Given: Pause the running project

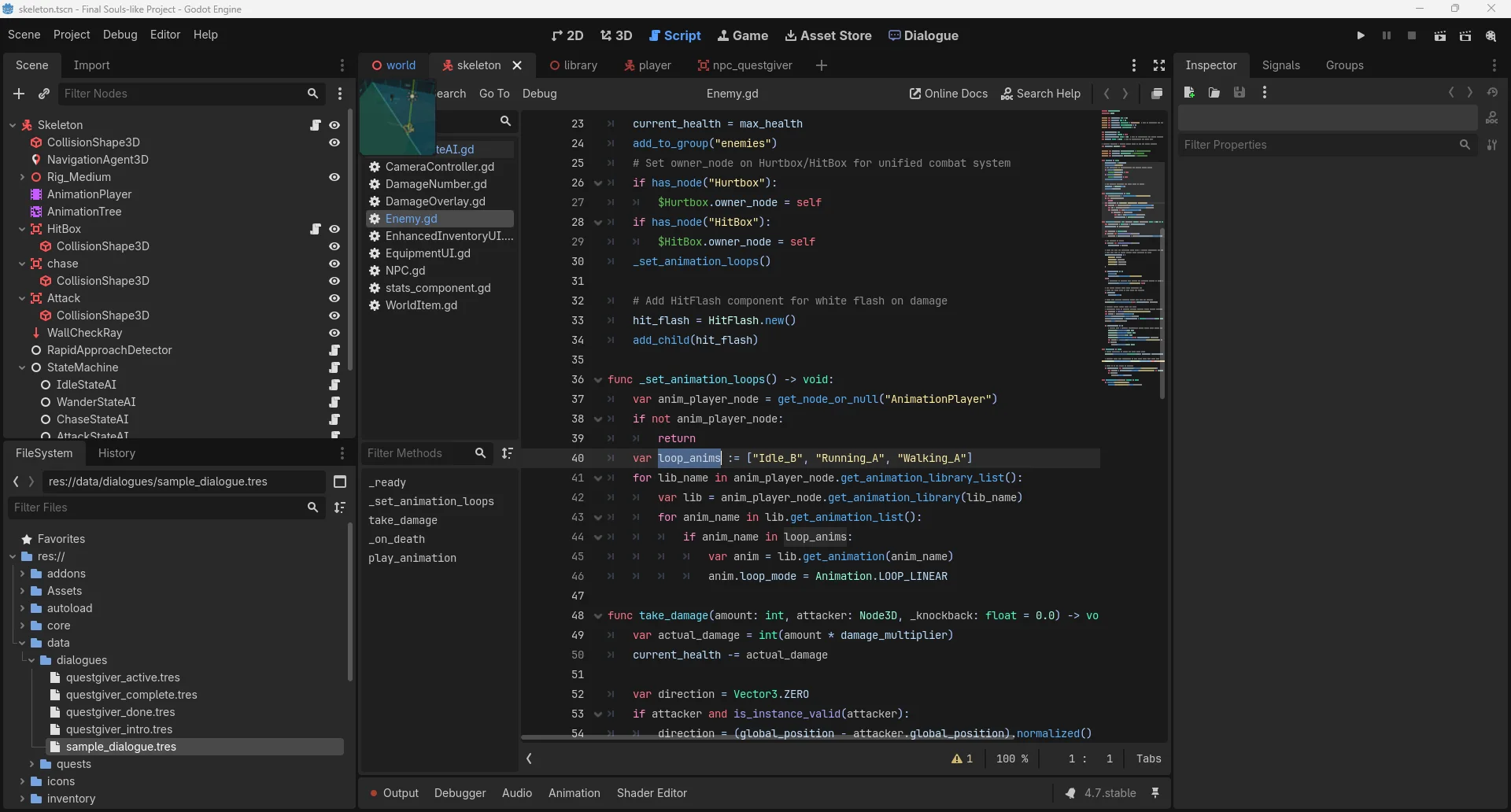Looking at the screenshot, I should click(x=1387, y=36).
